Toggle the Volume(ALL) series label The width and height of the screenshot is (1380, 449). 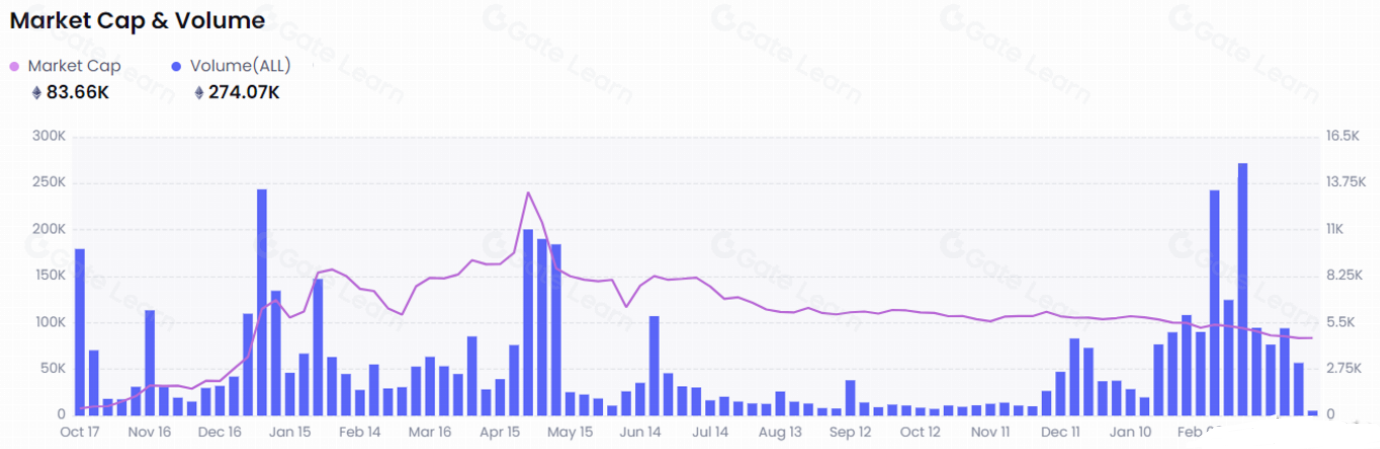tap(240, 66)
